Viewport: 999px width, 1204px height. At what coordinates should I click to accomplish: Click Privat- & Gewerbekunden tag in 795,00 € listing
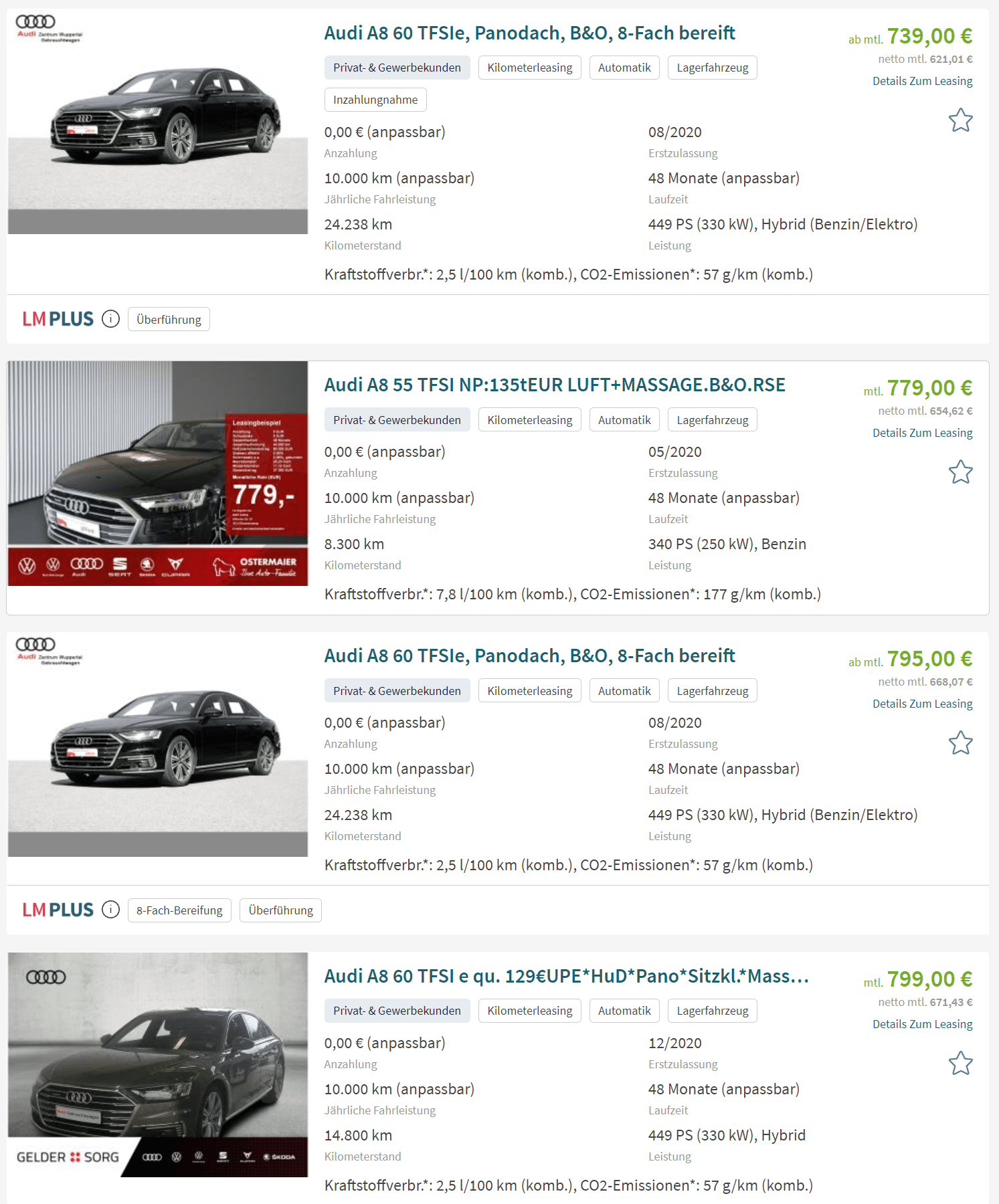pos(397,690)
